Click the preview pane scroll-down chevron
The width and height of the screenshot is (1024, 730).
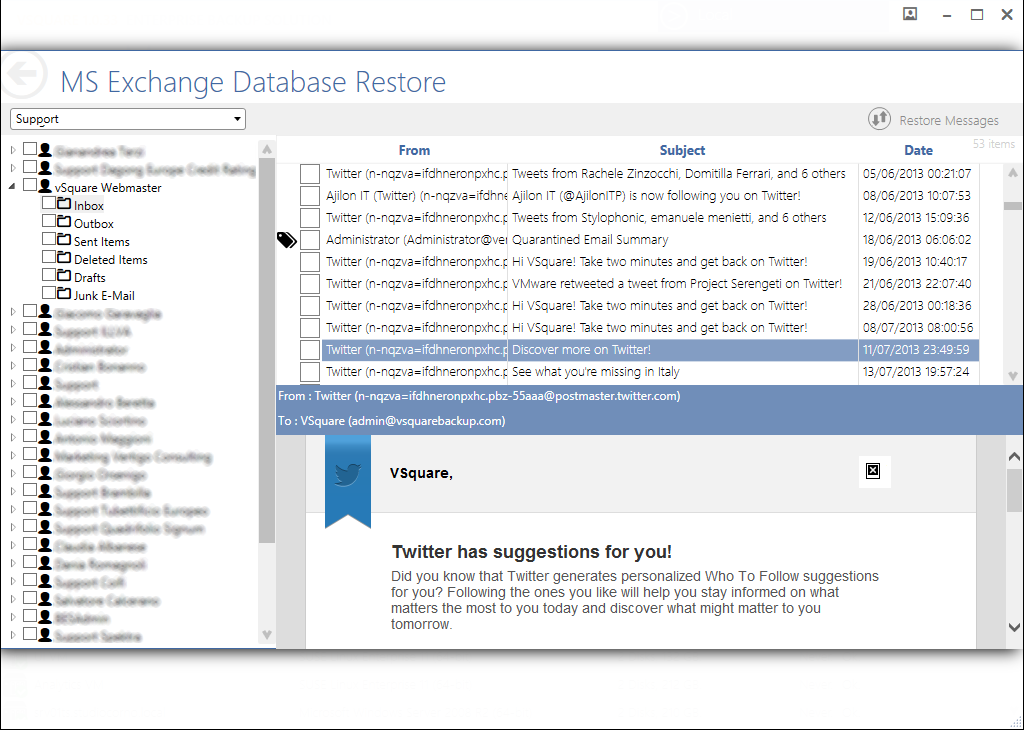click(x=1014, y=627)
